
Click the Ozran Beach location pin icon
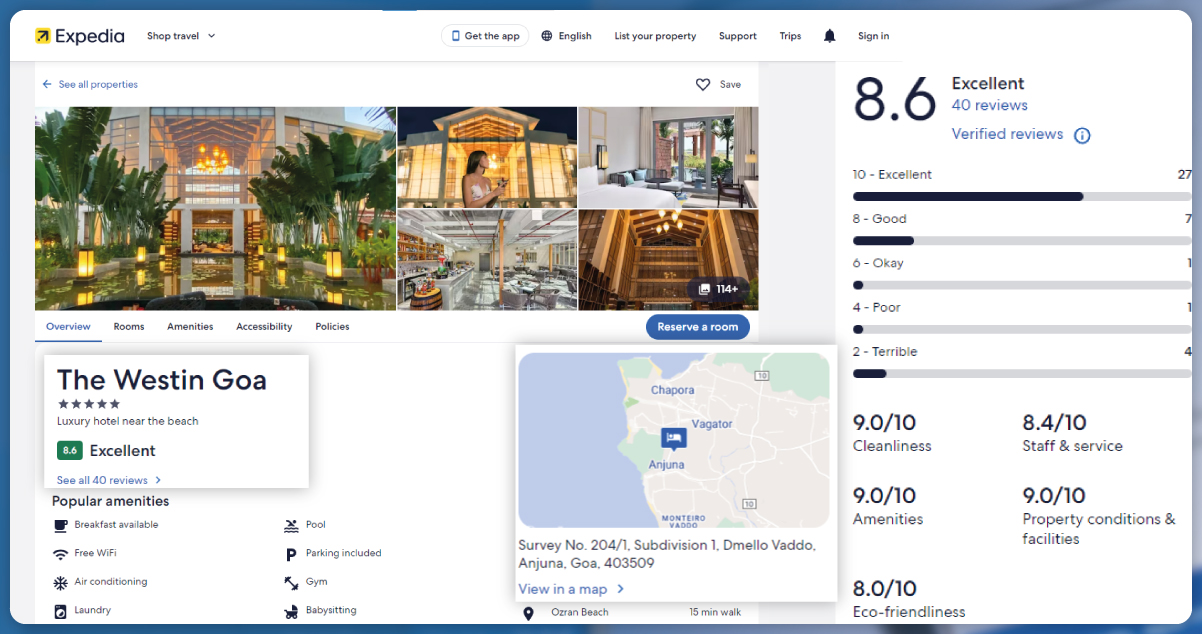[x=529, y=612]
